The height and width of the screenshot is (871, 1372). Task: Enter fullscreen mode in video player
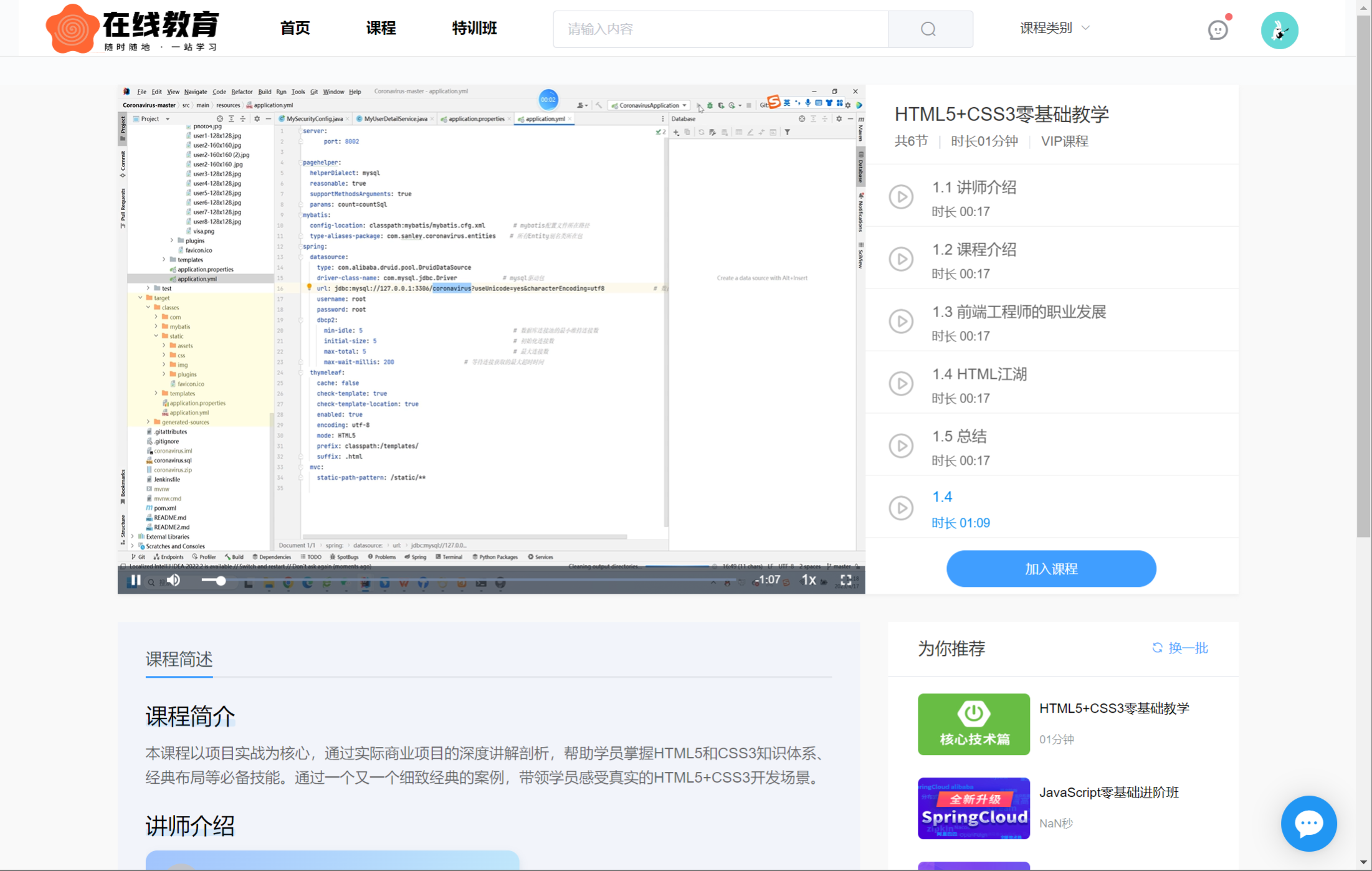pos(846,580)
